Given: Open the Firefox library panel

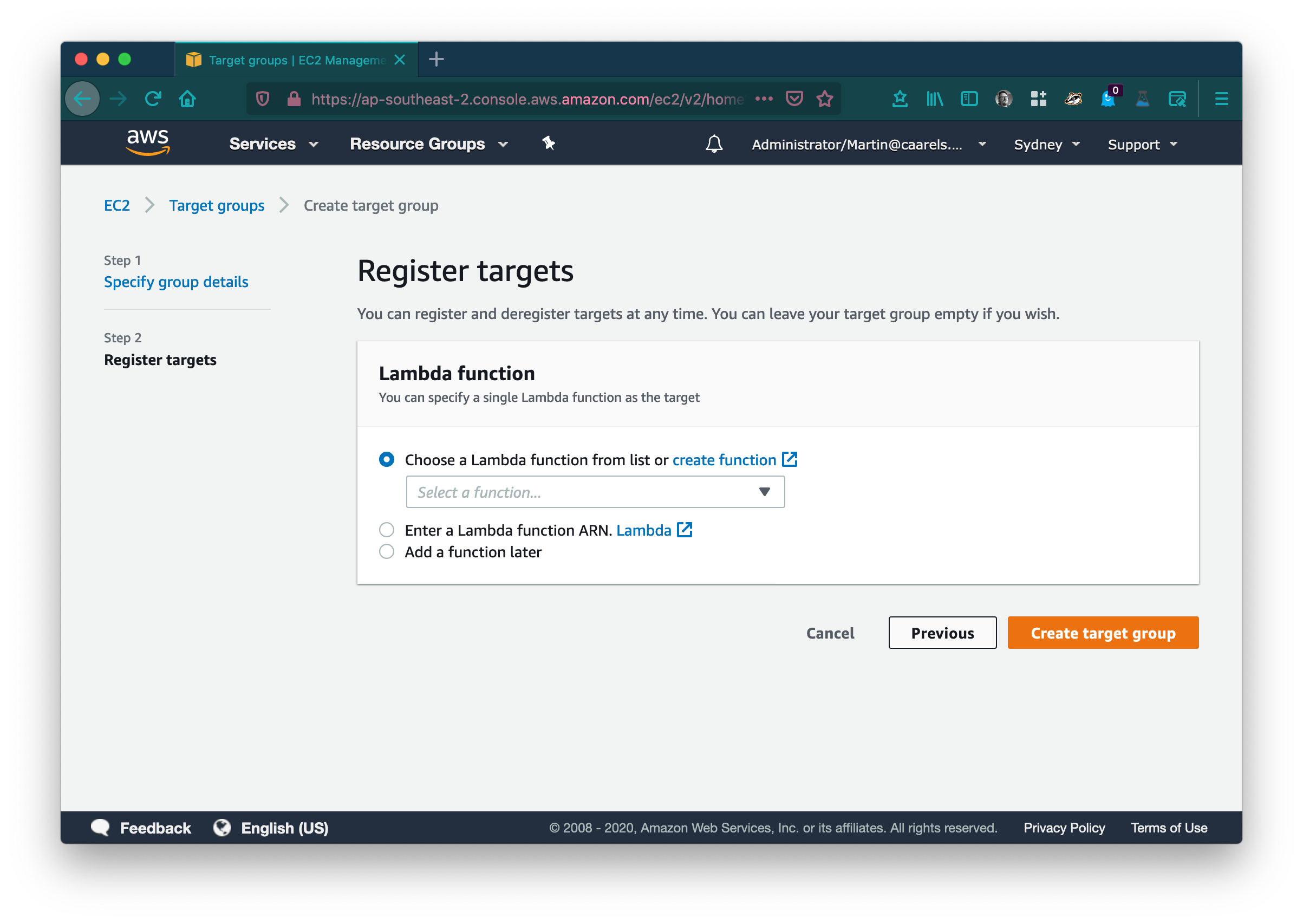Looking at the screenshot, I should (934, 99).
